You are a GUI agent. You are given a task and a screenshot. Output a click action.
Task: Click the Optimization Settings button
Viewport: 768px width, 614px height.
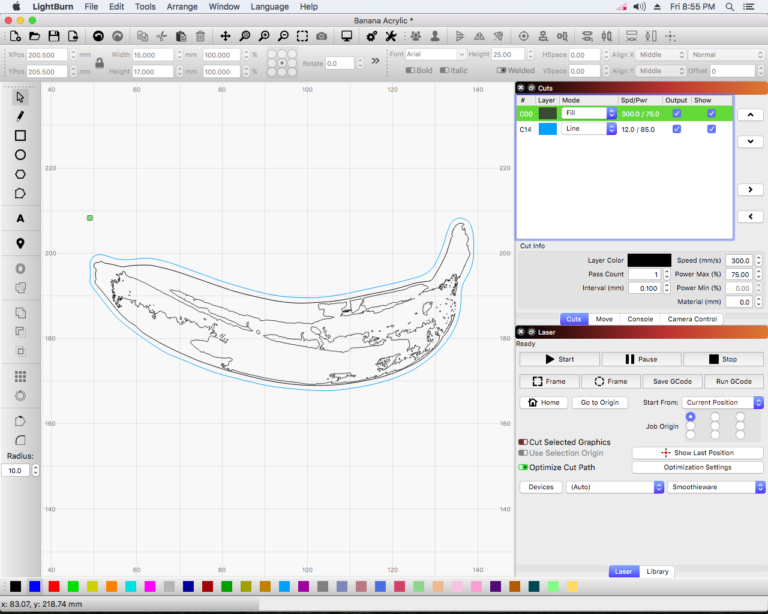pos(697,467)
